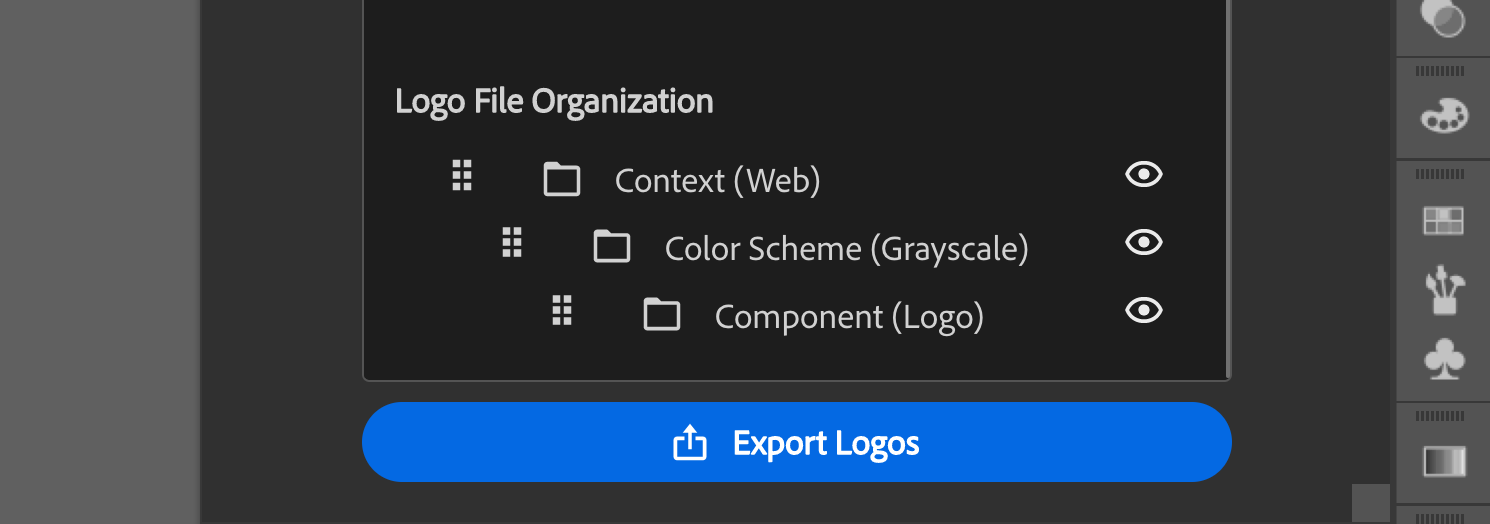The height and width of the screenshot is (524, 1490).
Task: Click the drag handle beside Context (Web)
Action: (x=461, y=175)
